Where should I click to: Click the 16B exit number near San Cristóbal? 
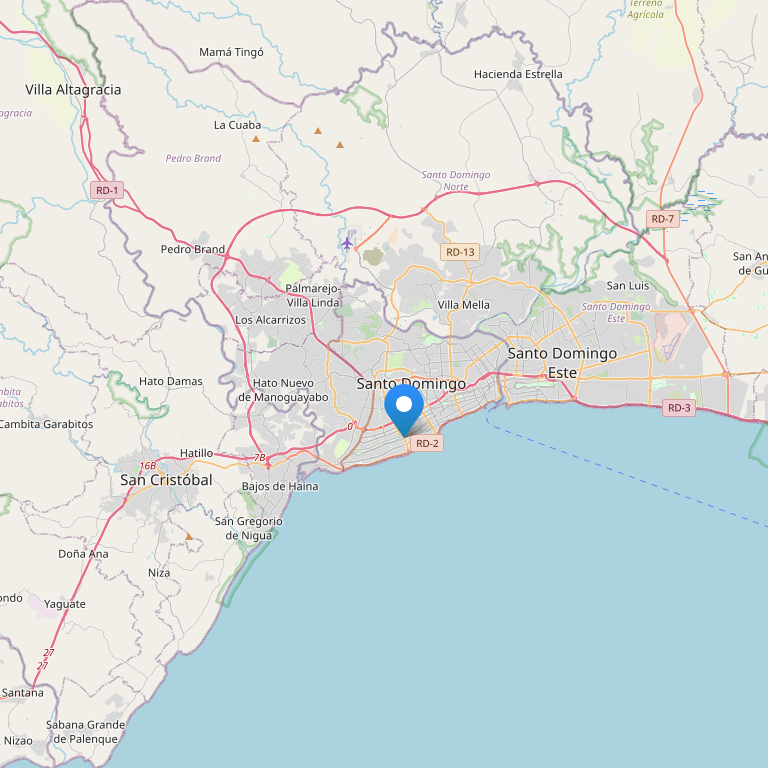pos(148,466)
